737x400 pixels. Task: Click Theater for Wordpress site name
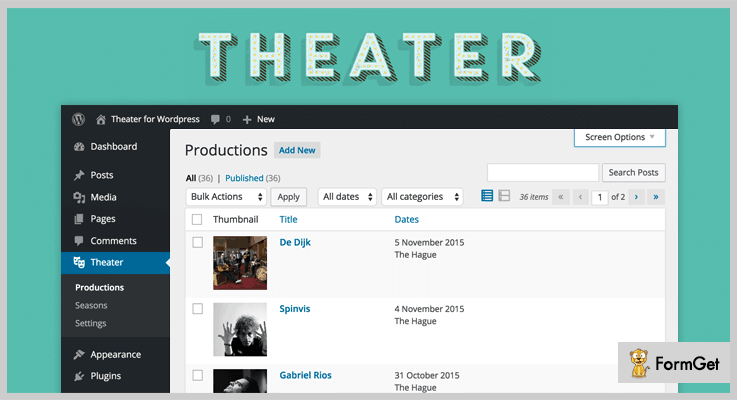[155, 119]
